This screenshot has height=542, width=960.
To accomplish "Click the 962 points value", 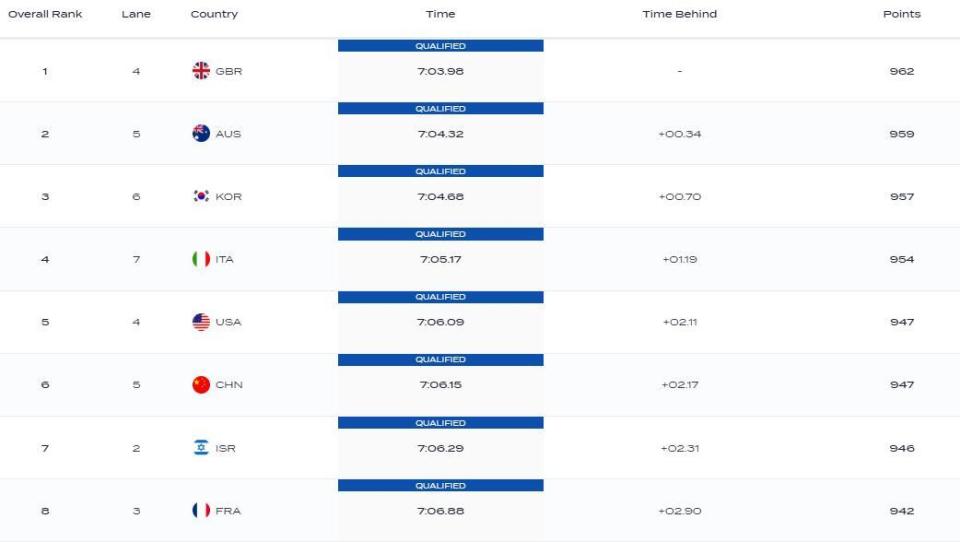I will 902,71.
